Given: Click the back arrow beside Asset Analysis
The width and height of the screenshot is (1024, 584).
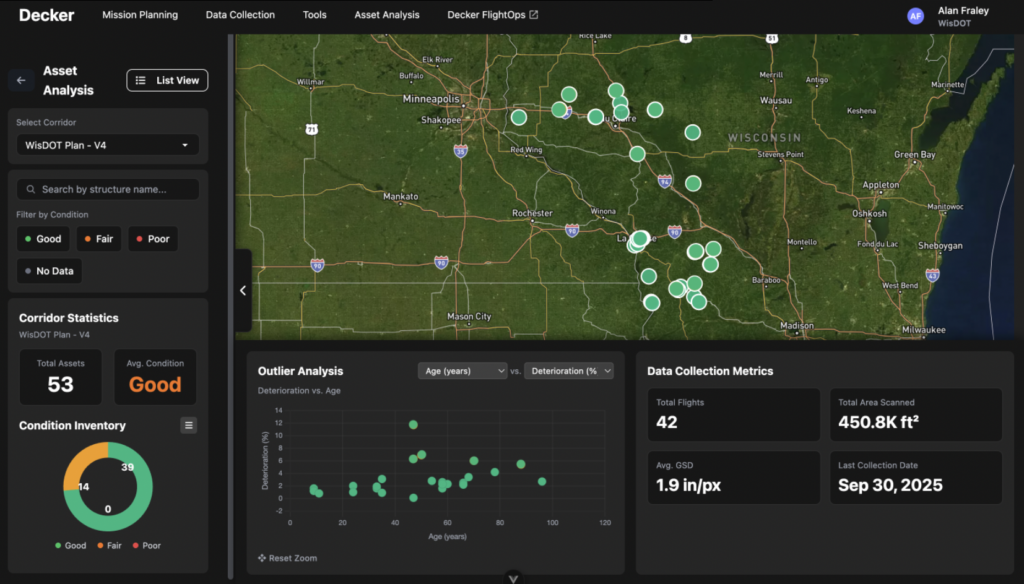Looking at the screenshot, I should pos(21,80).
